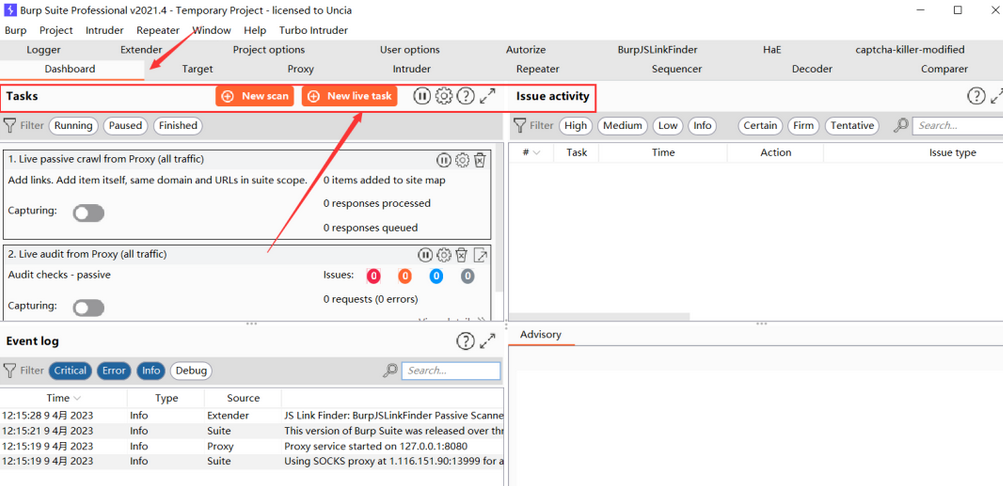Viewport: 1003px width, 486px height.
Task: Open the Project menu
Action: click(56, 30)
